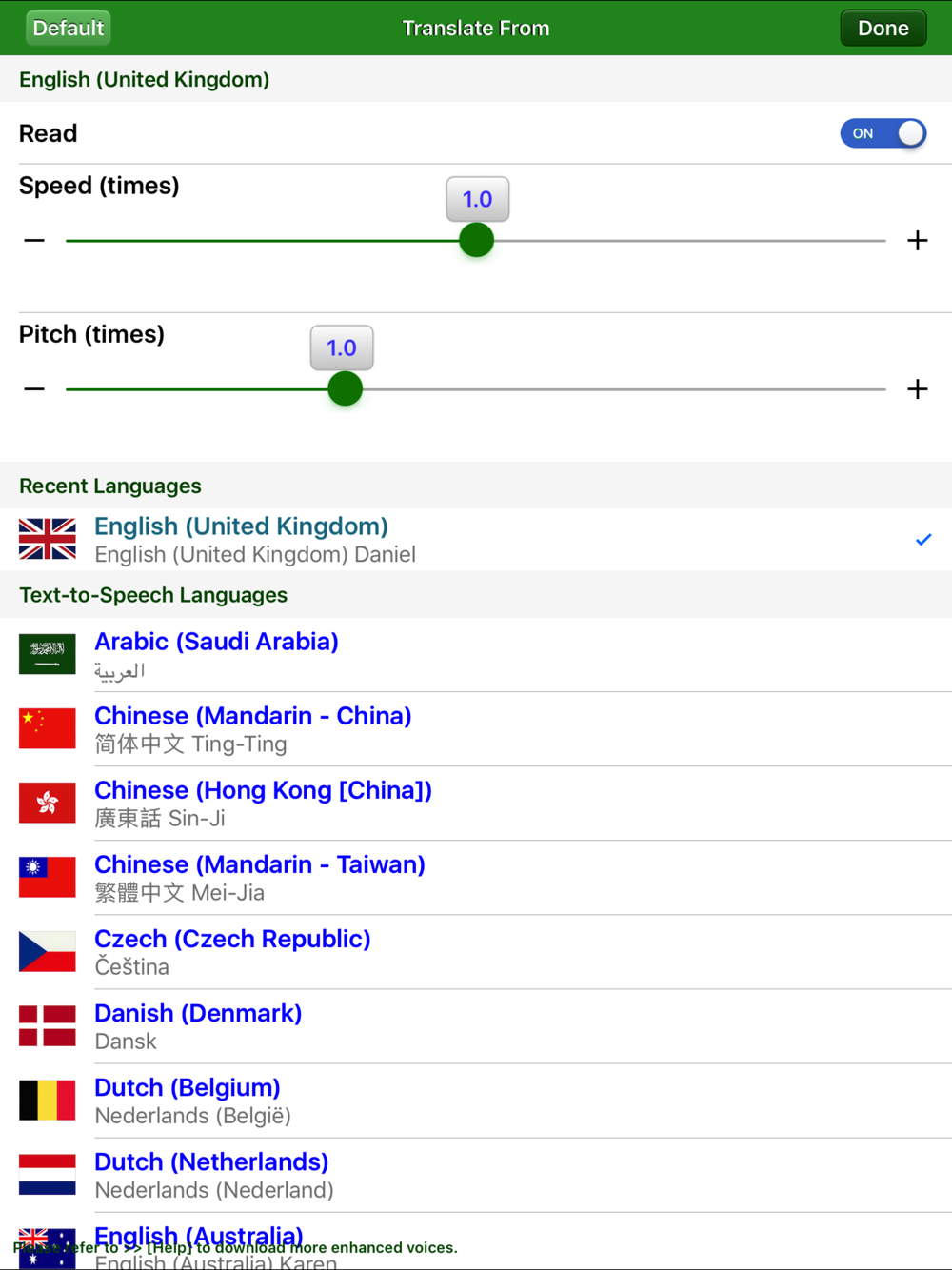Screen dimensions: 952x1270
Task: Decrease speed with the minus button
Action: point(34,240)
